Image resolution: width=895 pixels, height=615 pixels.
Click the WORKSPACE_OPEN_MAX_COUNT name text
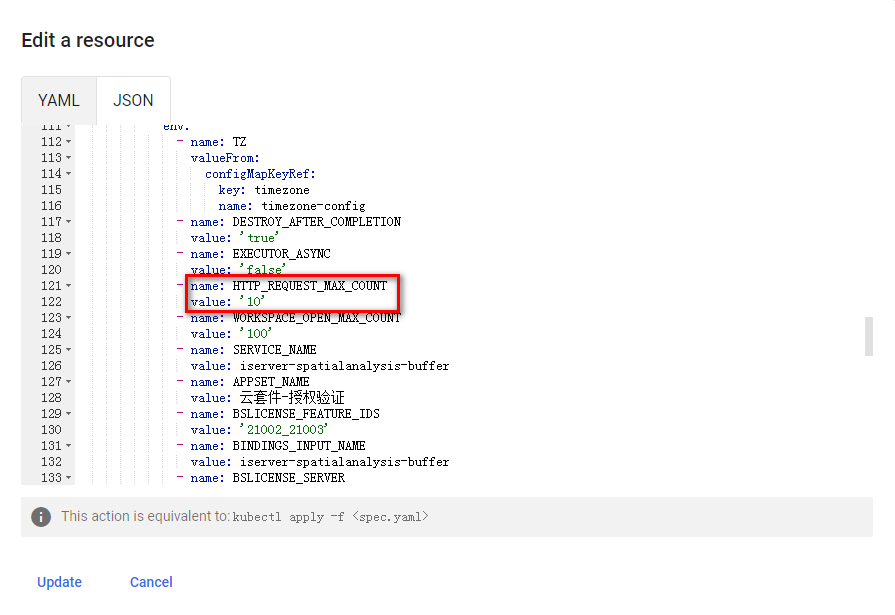(317, 317)
